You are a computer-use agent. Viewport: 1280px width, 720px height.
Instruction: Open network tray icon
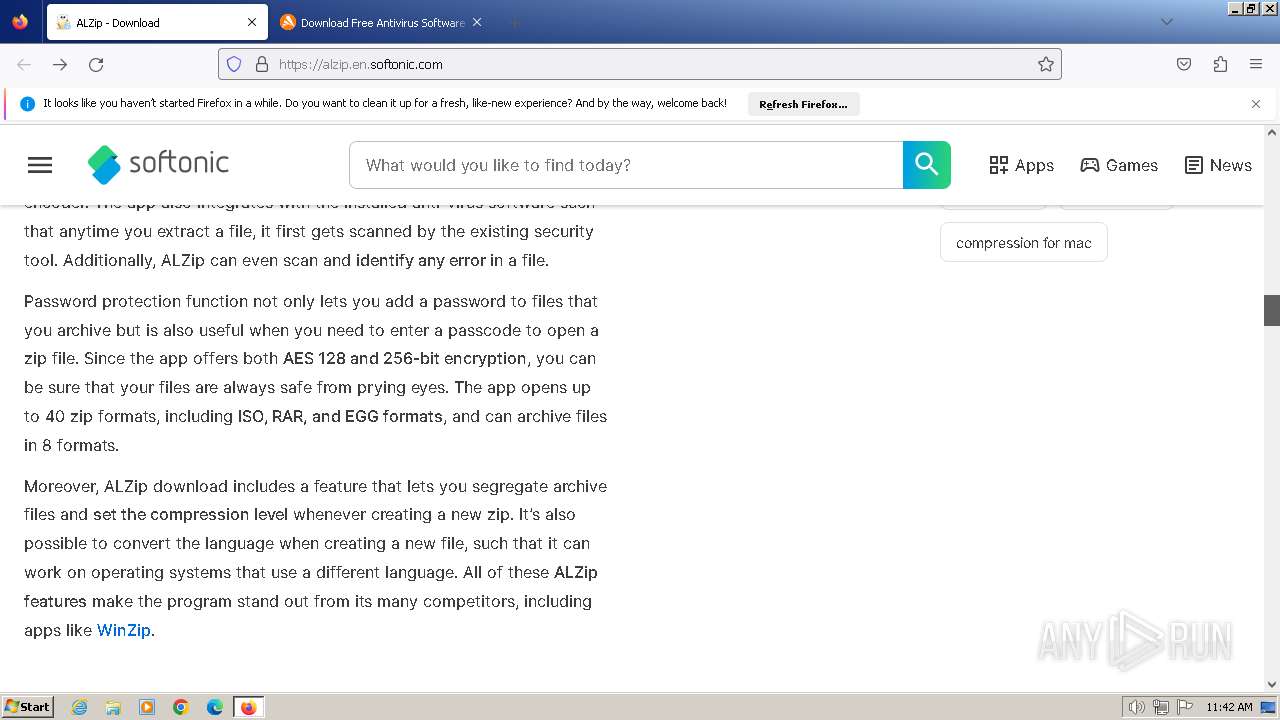pyautogui.click(x=1161, y=707)
